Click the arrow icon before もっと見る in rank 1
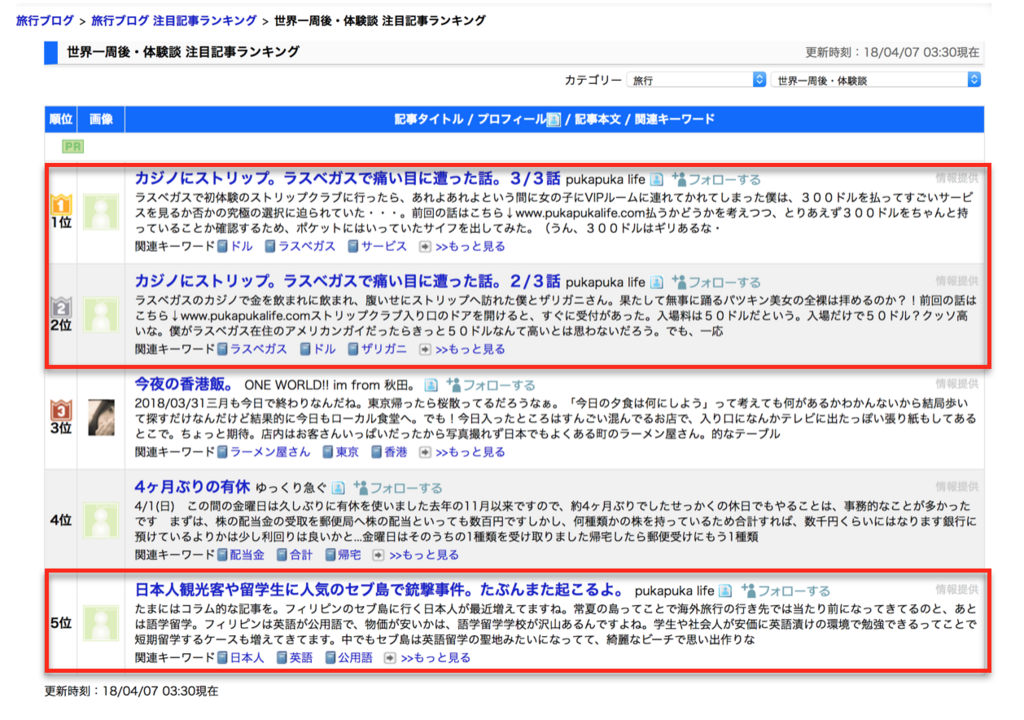Viewport: 1024px width, 720px height. (425, 246)
